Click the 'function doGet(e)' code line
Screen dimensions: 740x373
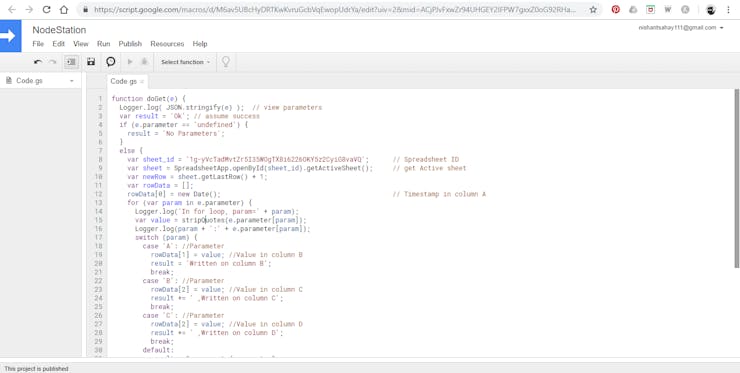point(149,99)
